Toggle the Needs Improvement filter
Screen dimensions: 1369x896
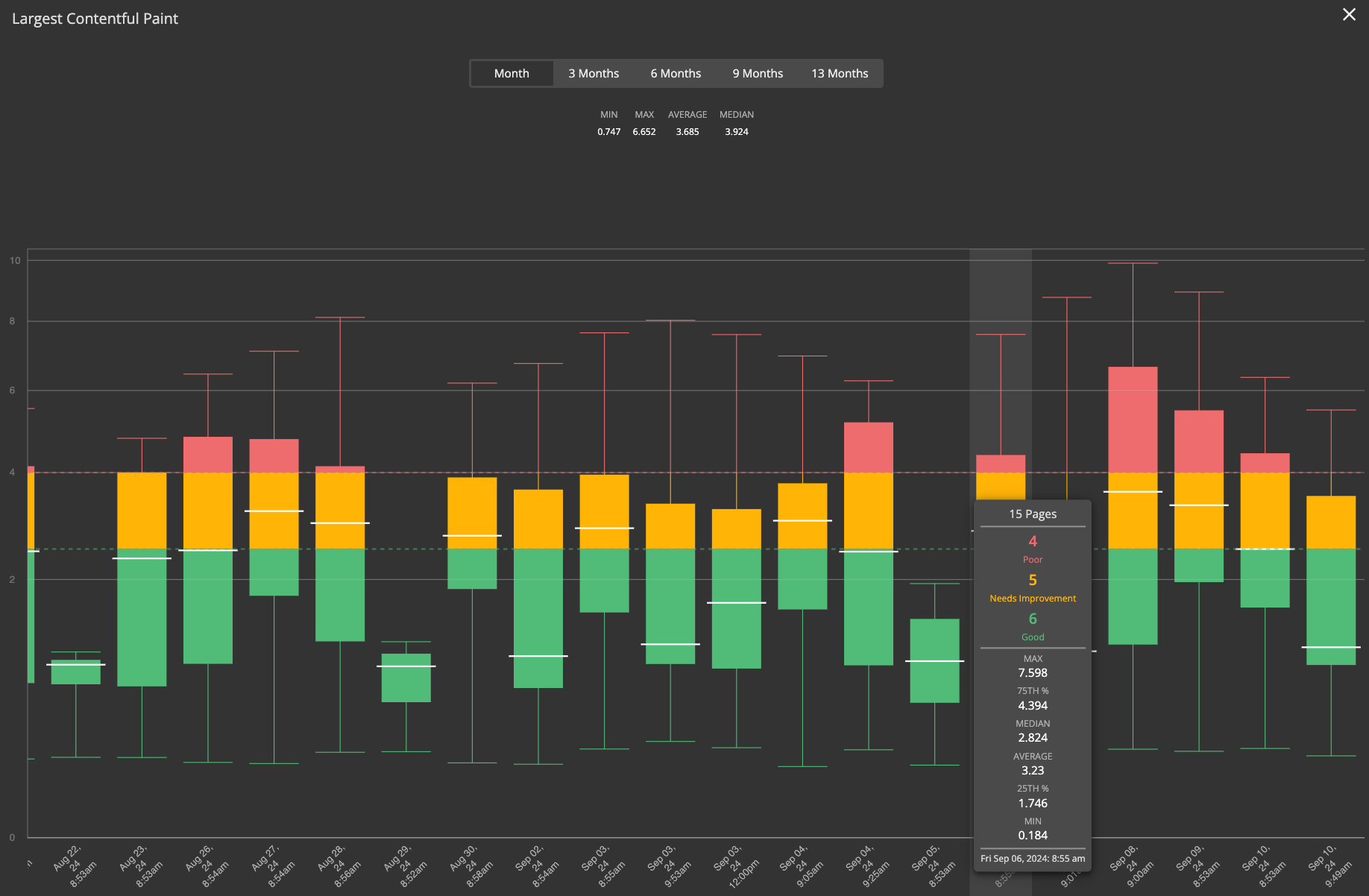[x=1032, y=587]
